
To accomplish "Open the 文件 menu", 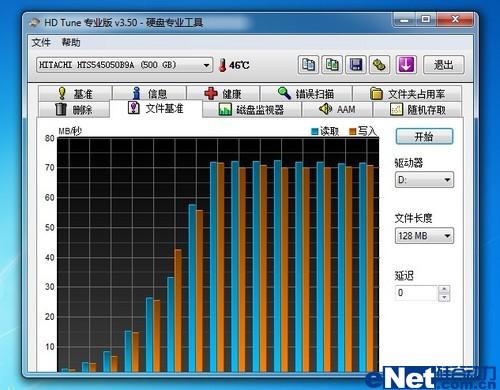I will pos(41,42).
